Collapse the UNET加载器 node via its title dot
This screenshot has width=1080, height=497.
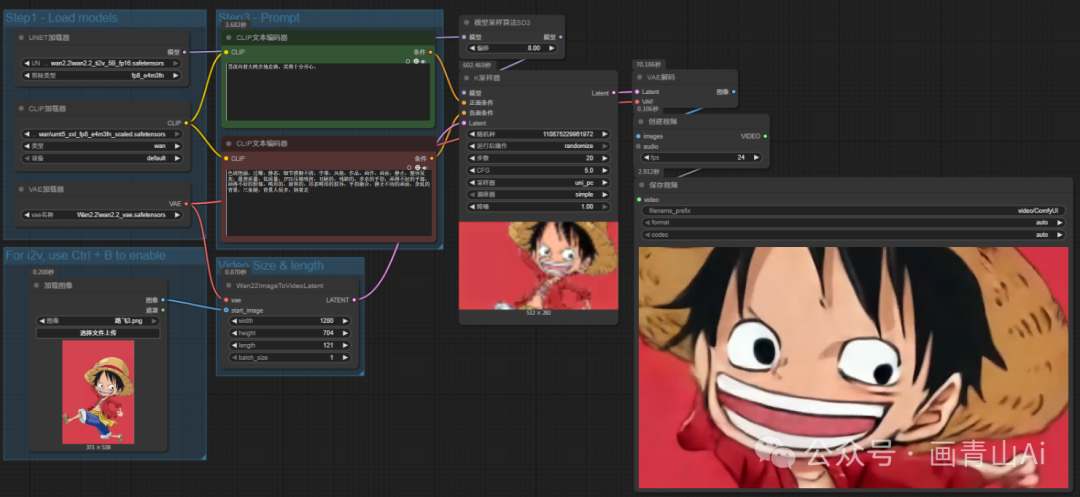click(x=21, y=38)
